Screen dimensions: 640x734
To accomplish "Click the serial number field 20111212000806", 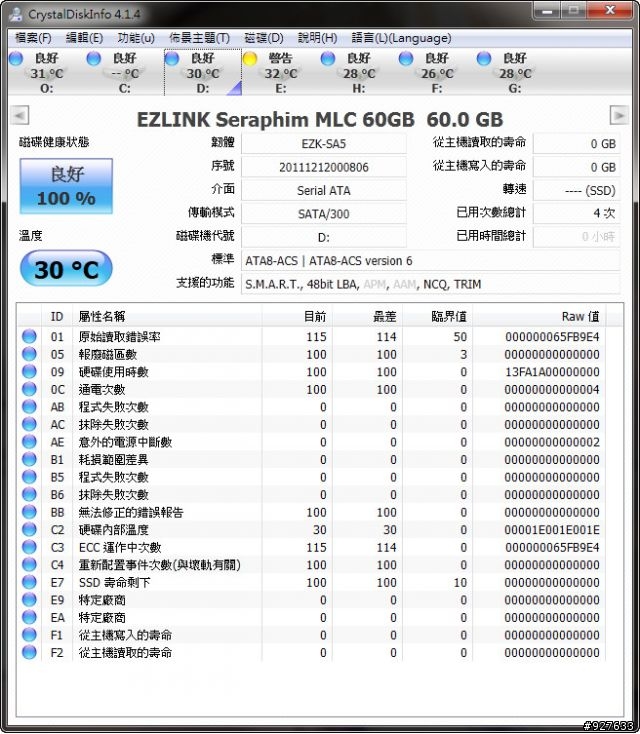I will [324, 167].
